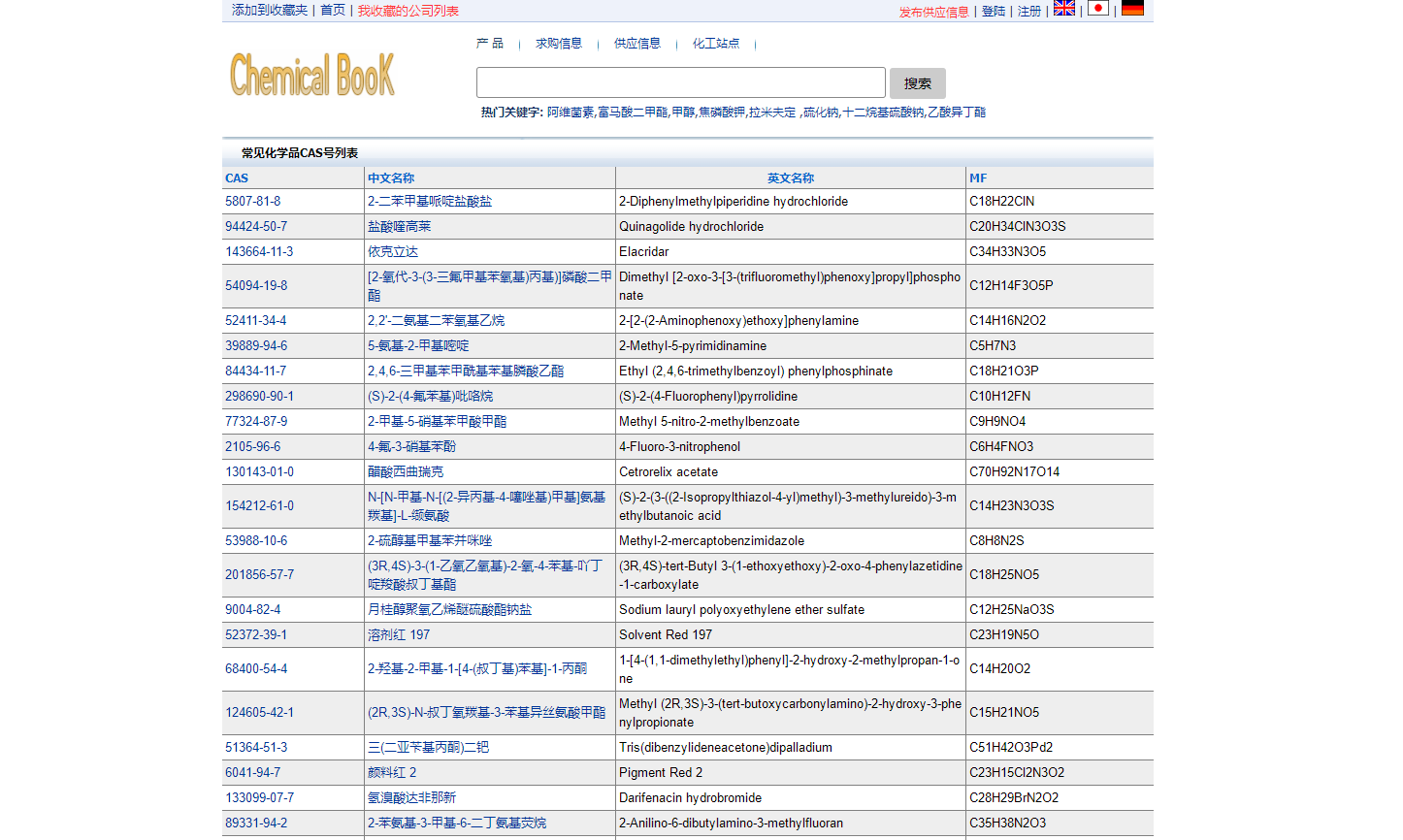The height and width of the screenshot is (840, 1403).
Task: Open the 产品 tab
Action: coord(490,44)
